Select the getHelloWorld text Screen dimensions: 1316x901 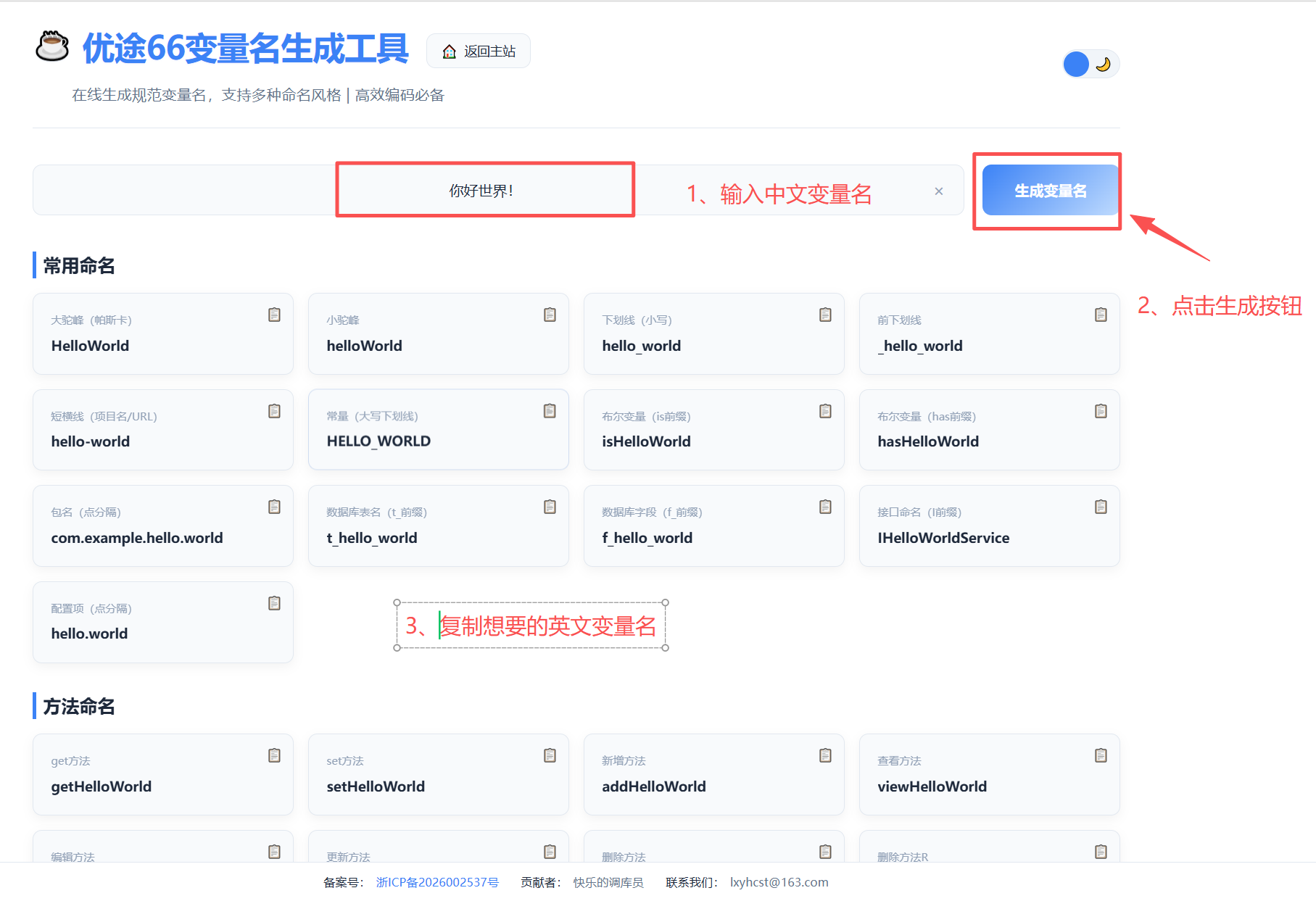pos(102,786)
